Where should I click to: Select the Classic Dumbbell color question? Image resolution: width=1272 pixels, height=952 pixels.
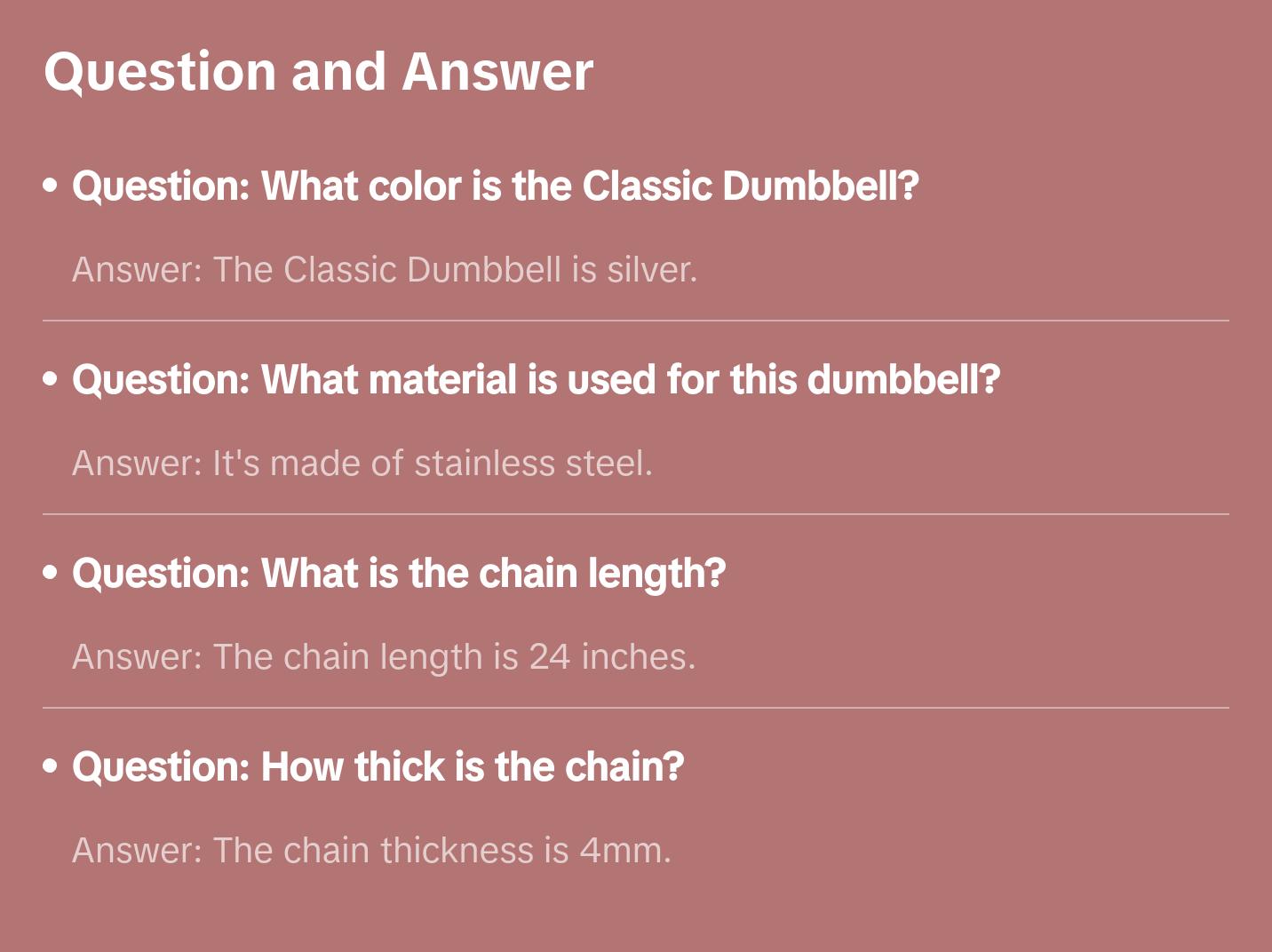[x=495, y=186]
